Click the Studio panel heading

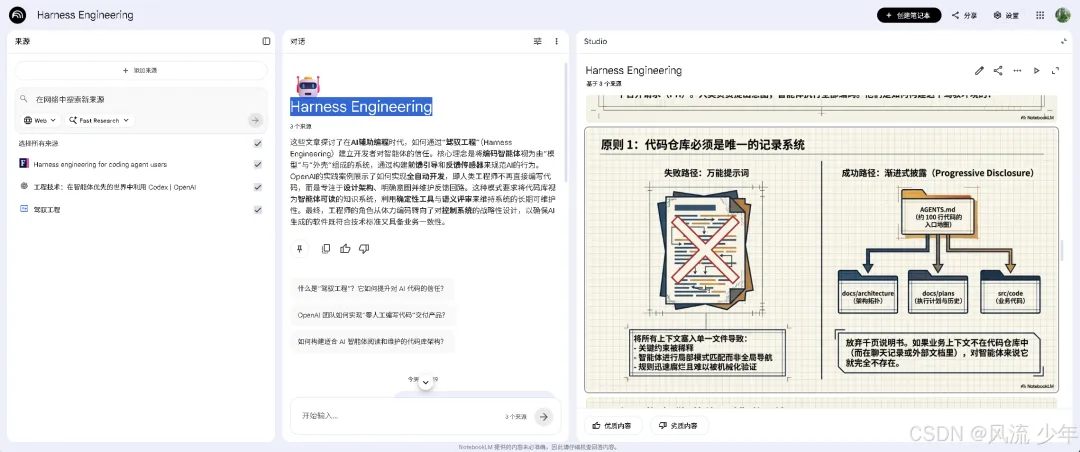(596, 41)
